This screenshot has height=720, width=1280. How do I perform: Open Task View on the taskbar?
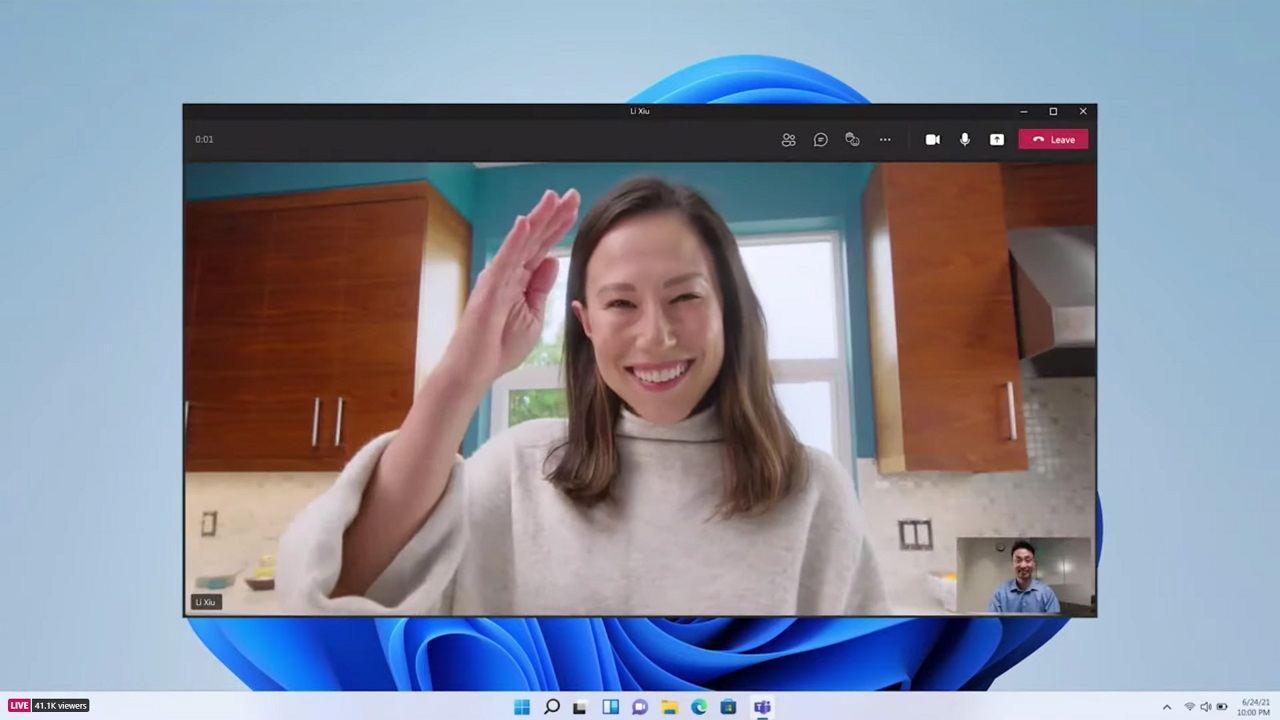[x=580, y=707]
